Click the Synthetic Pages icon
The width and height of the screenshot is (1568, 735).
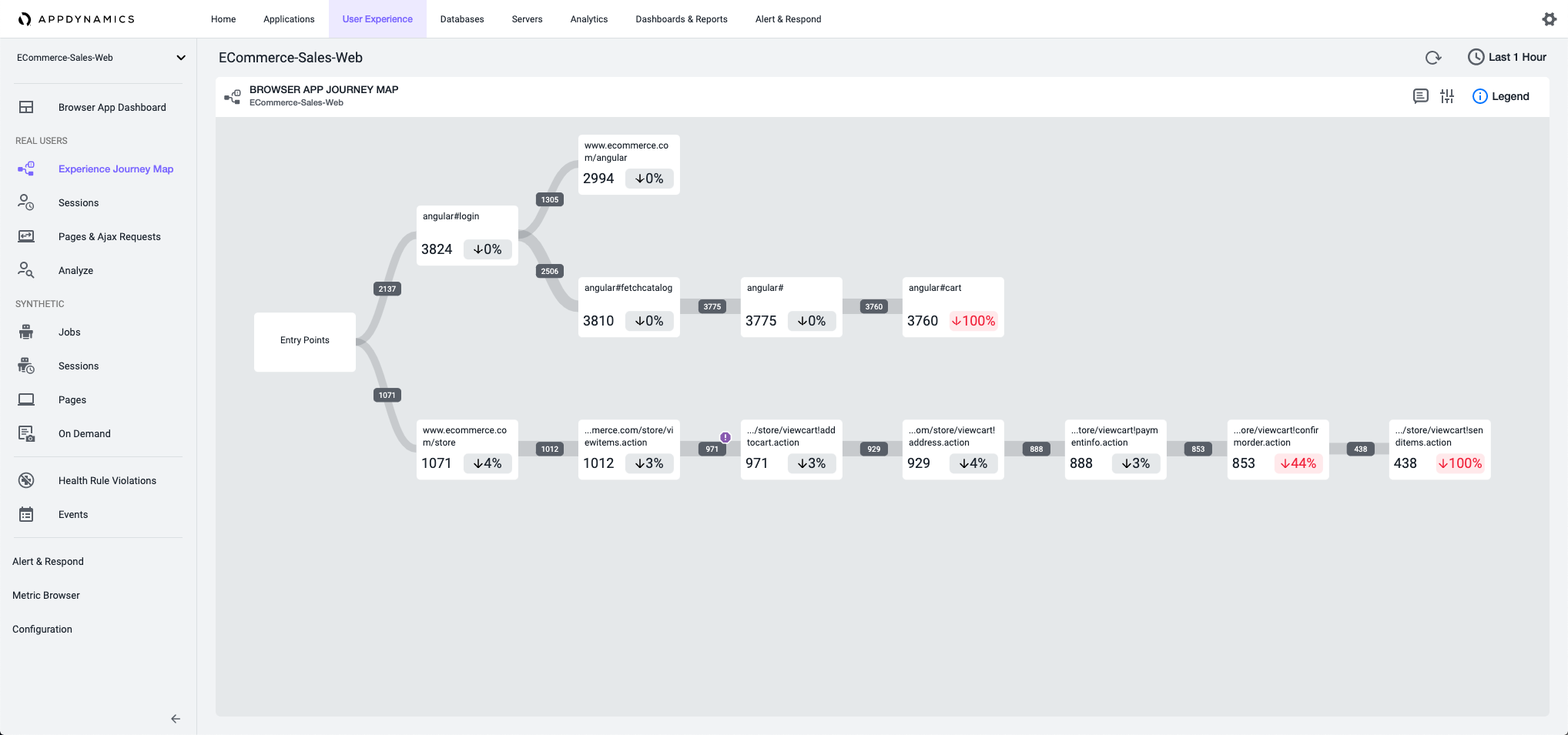(x=26, y=399)
